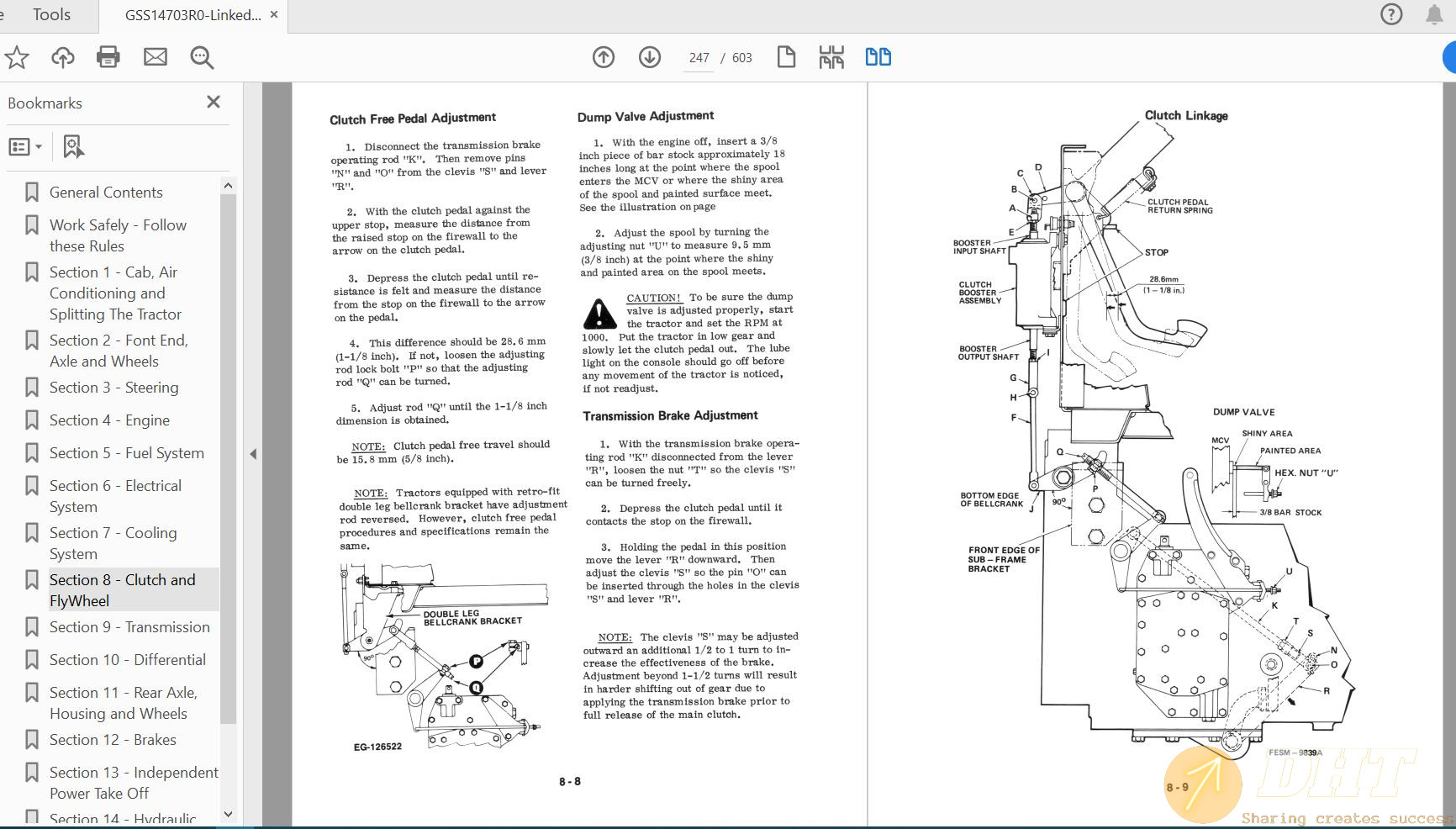Open the Tools tab
Screen dimensions: 1456x829
tap(51, 15)
